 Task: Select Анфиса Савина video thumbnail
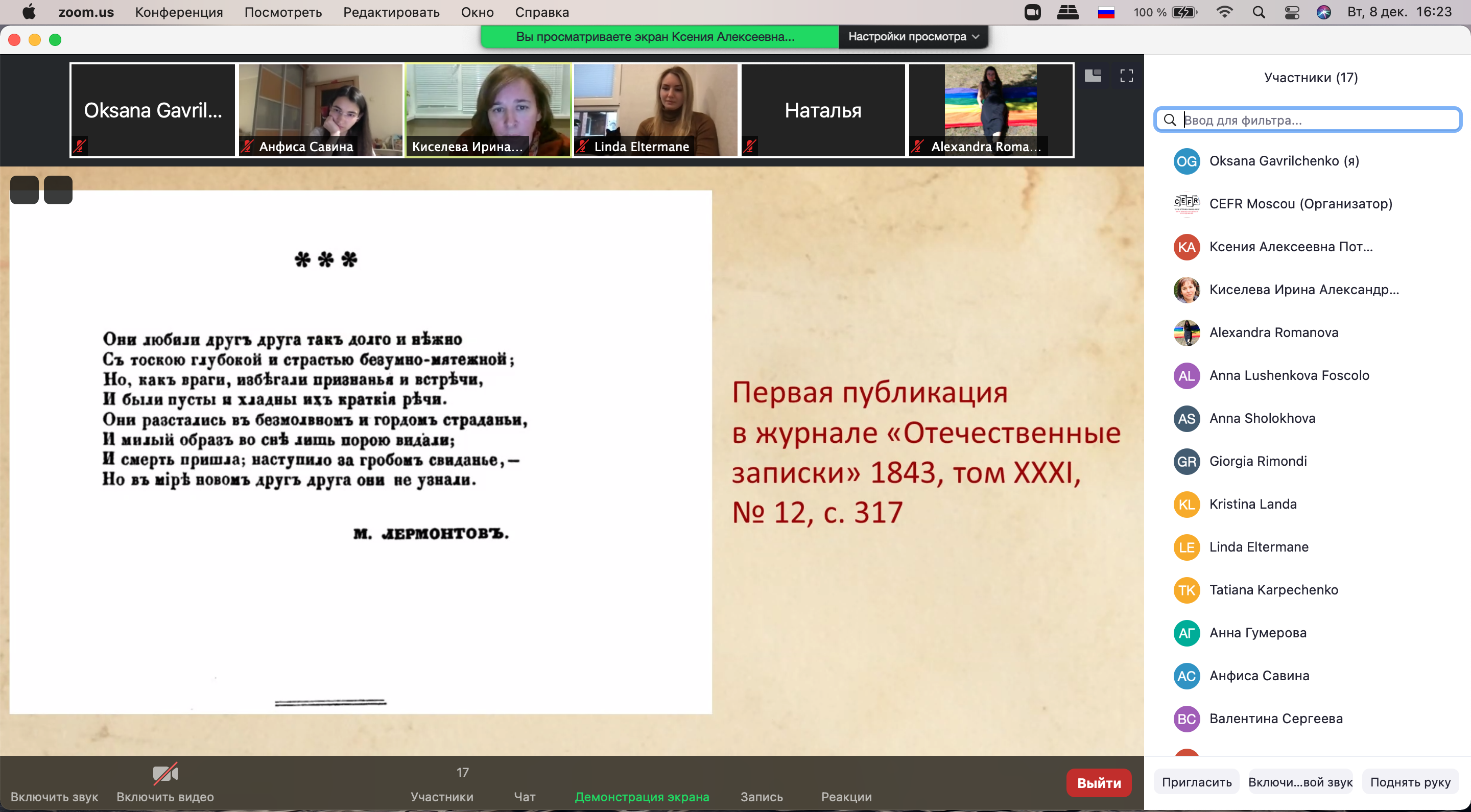click(x=320, y=110)
